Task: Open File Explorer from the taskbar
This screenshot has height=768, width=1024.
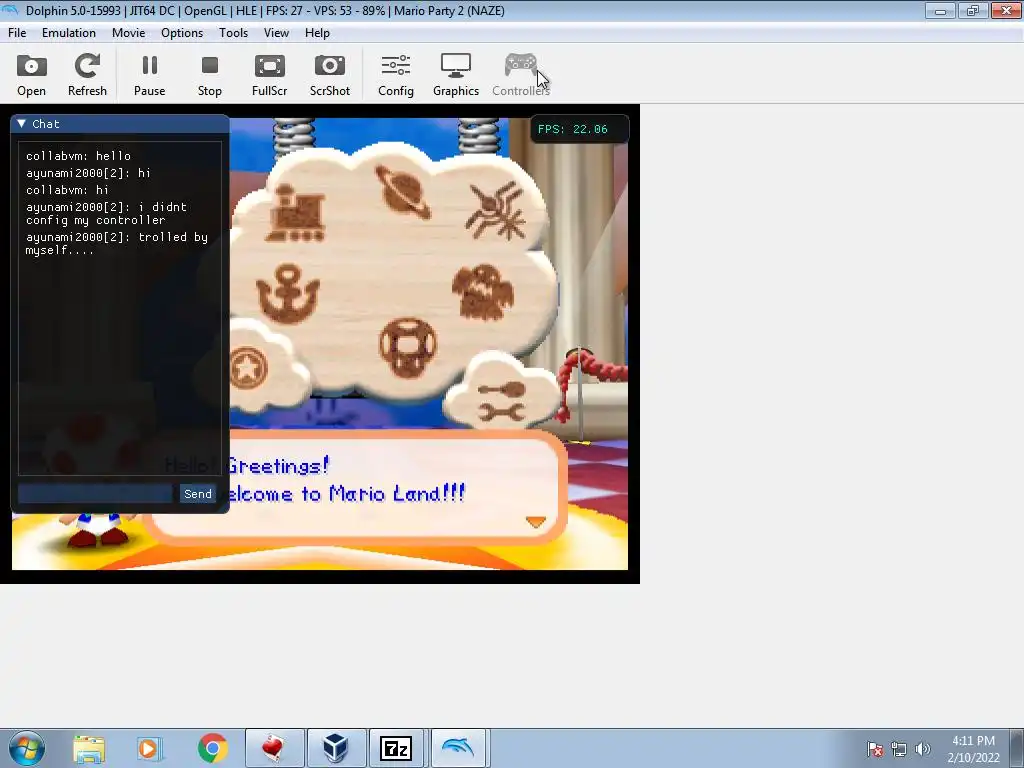Action: (89, 748)
